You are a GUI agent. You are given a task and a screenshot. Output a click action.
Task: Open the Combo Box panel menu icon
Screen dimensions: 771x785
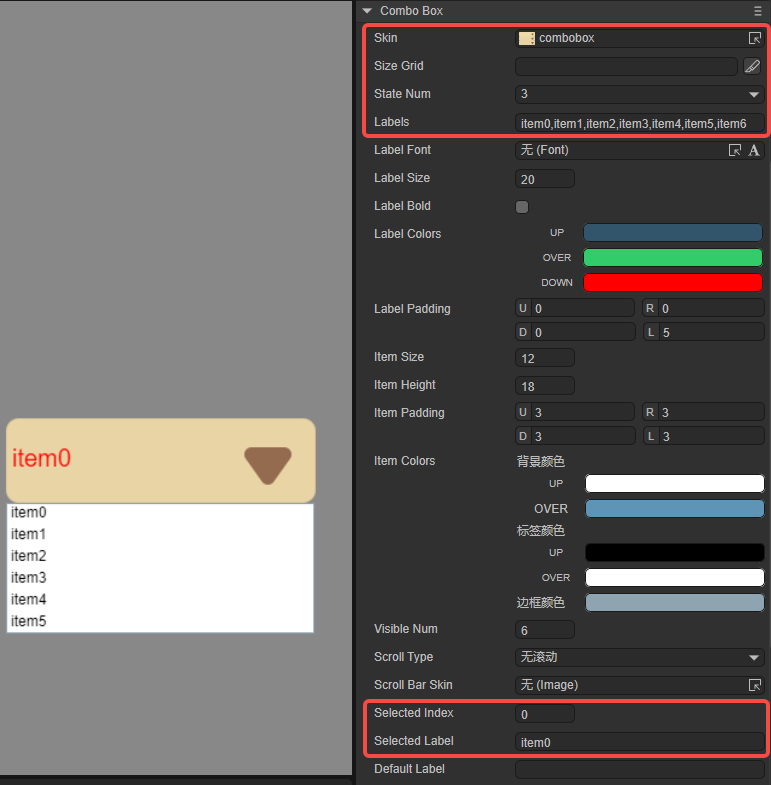point(758,11)
